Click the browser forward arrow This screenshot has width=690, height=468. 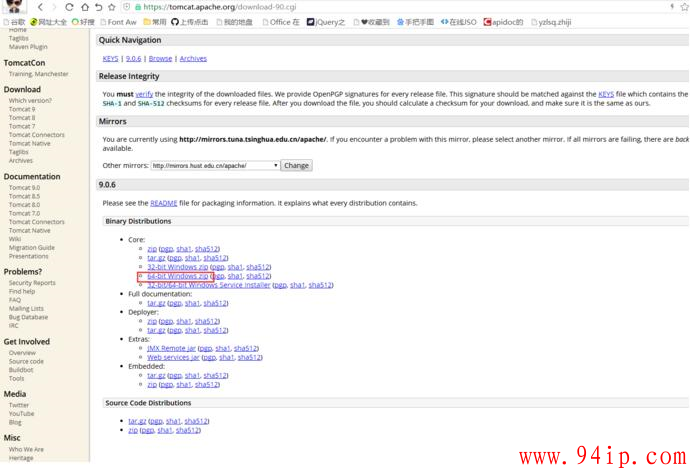(55, 7)
